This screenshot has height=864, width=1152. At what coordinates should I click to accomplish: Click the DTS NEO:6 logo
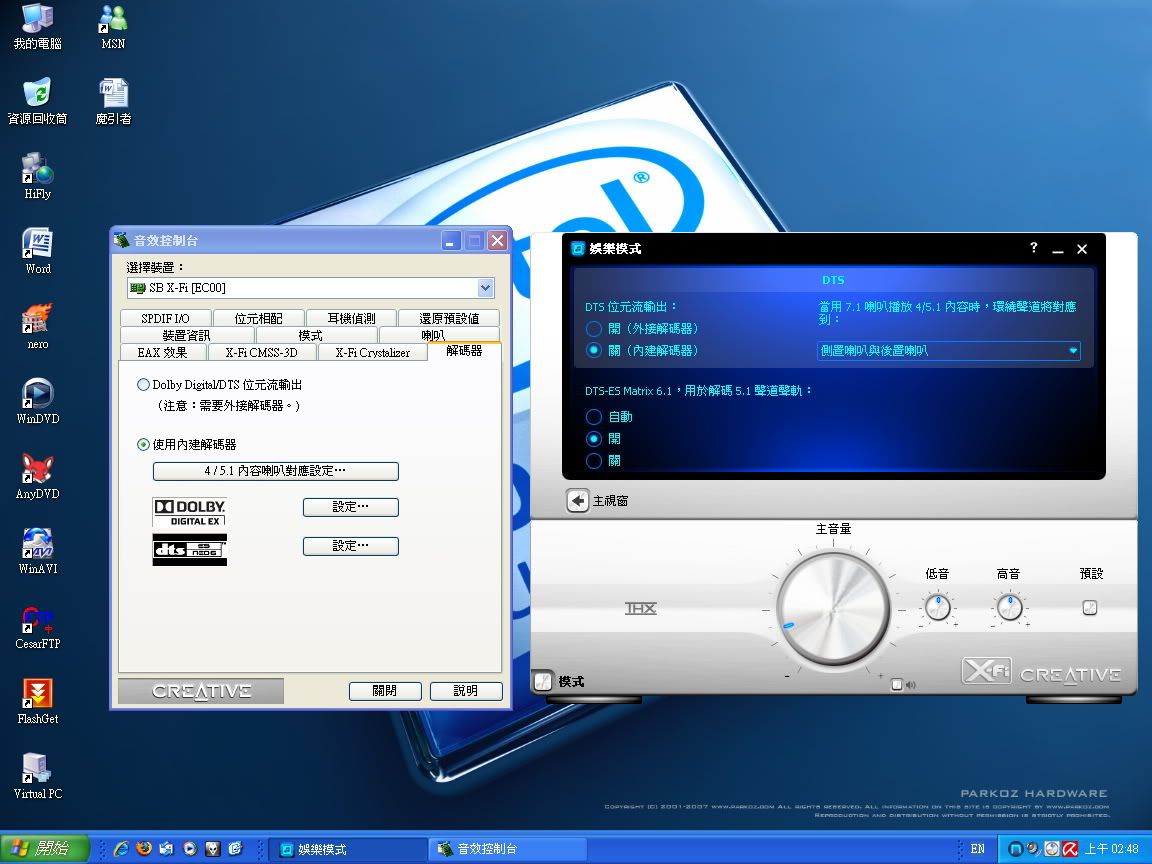[x=190, y=550]
